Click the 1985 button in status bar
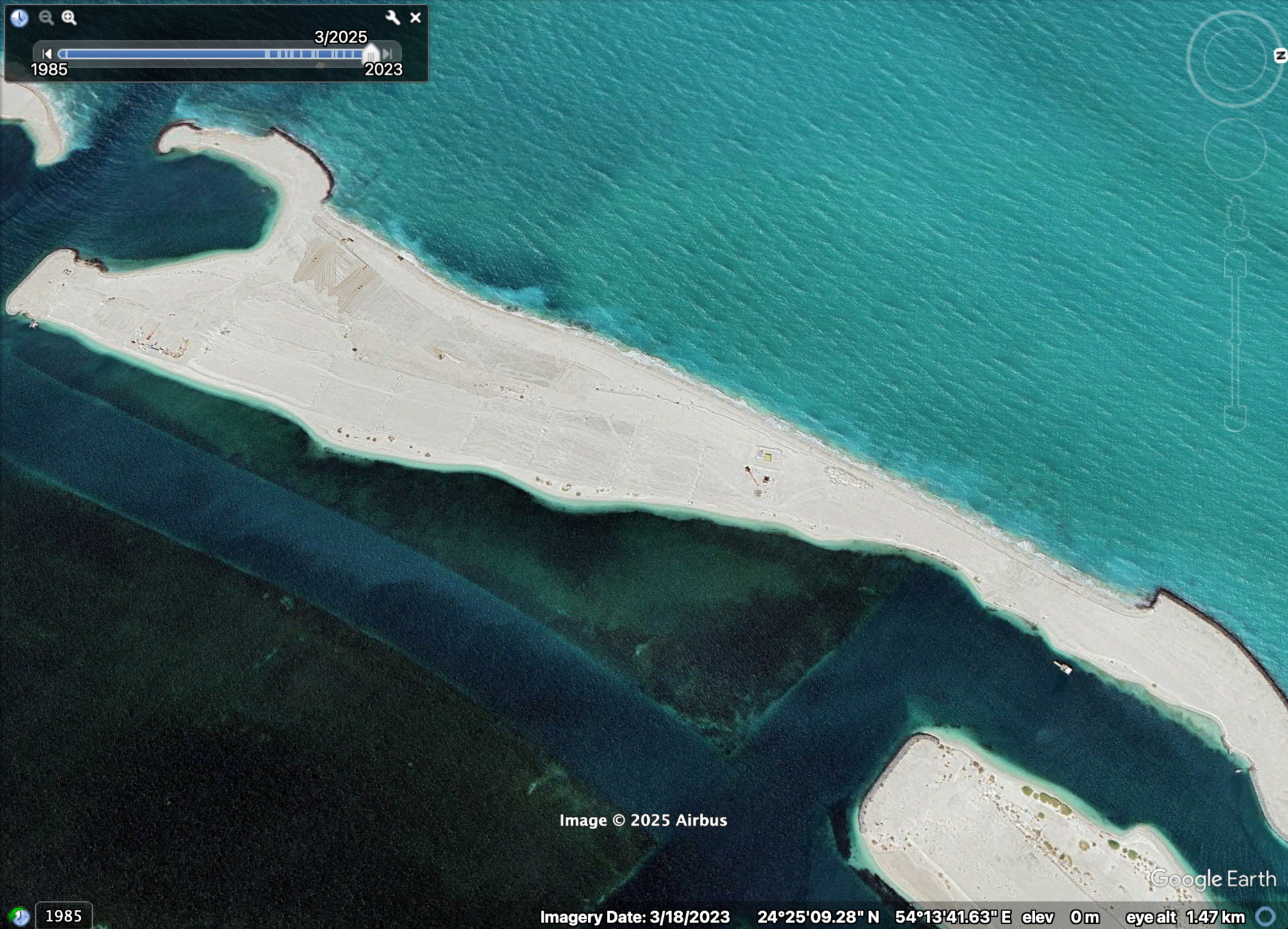This screenshot has height=929, width=1288. (63, 916)
